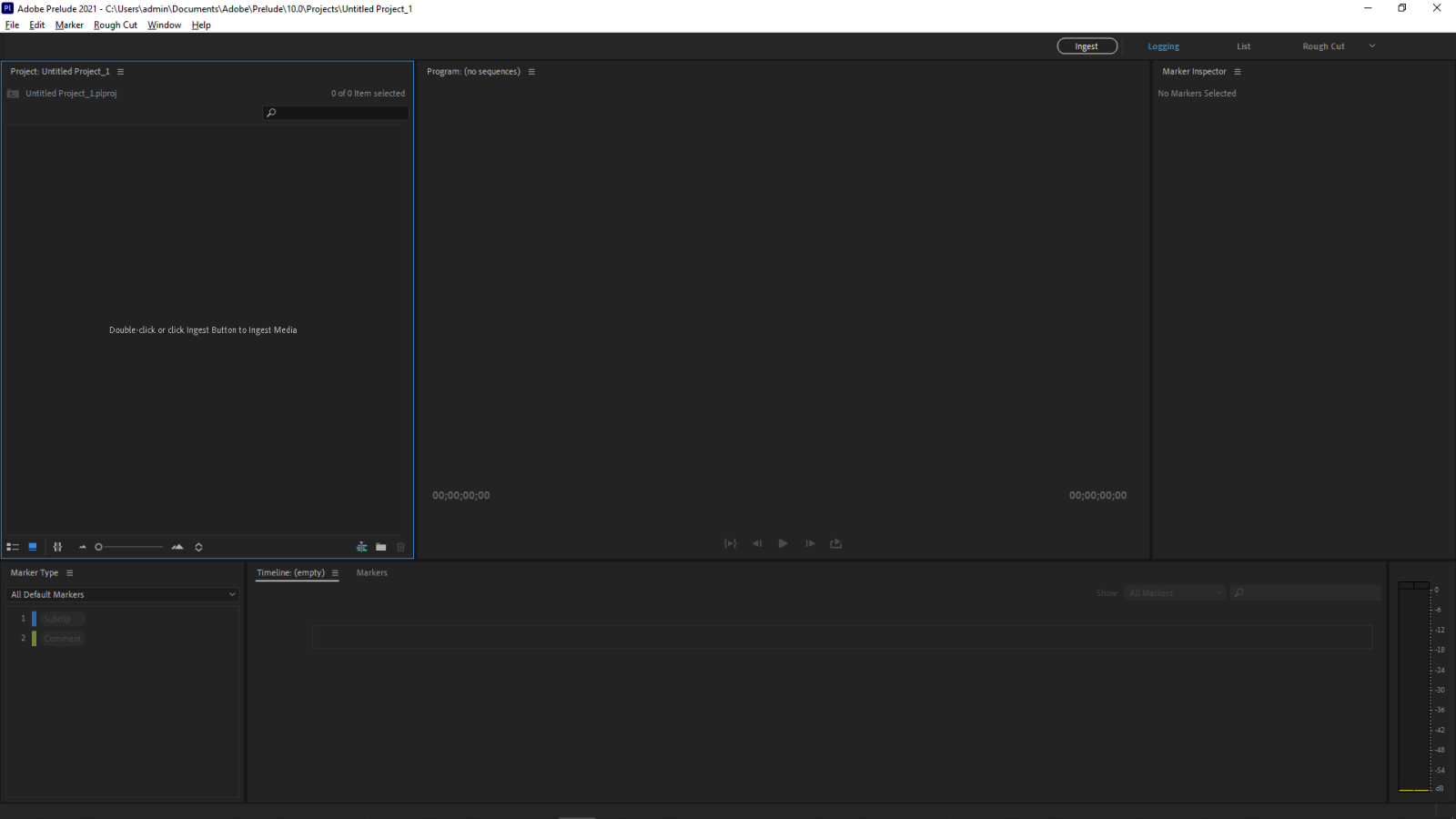Image resolution: width=1456 pixels, height=819 pixels.
Task: Click the project file icon beside Untitled Project_1.plproj
Action: [x=13, y=94]
